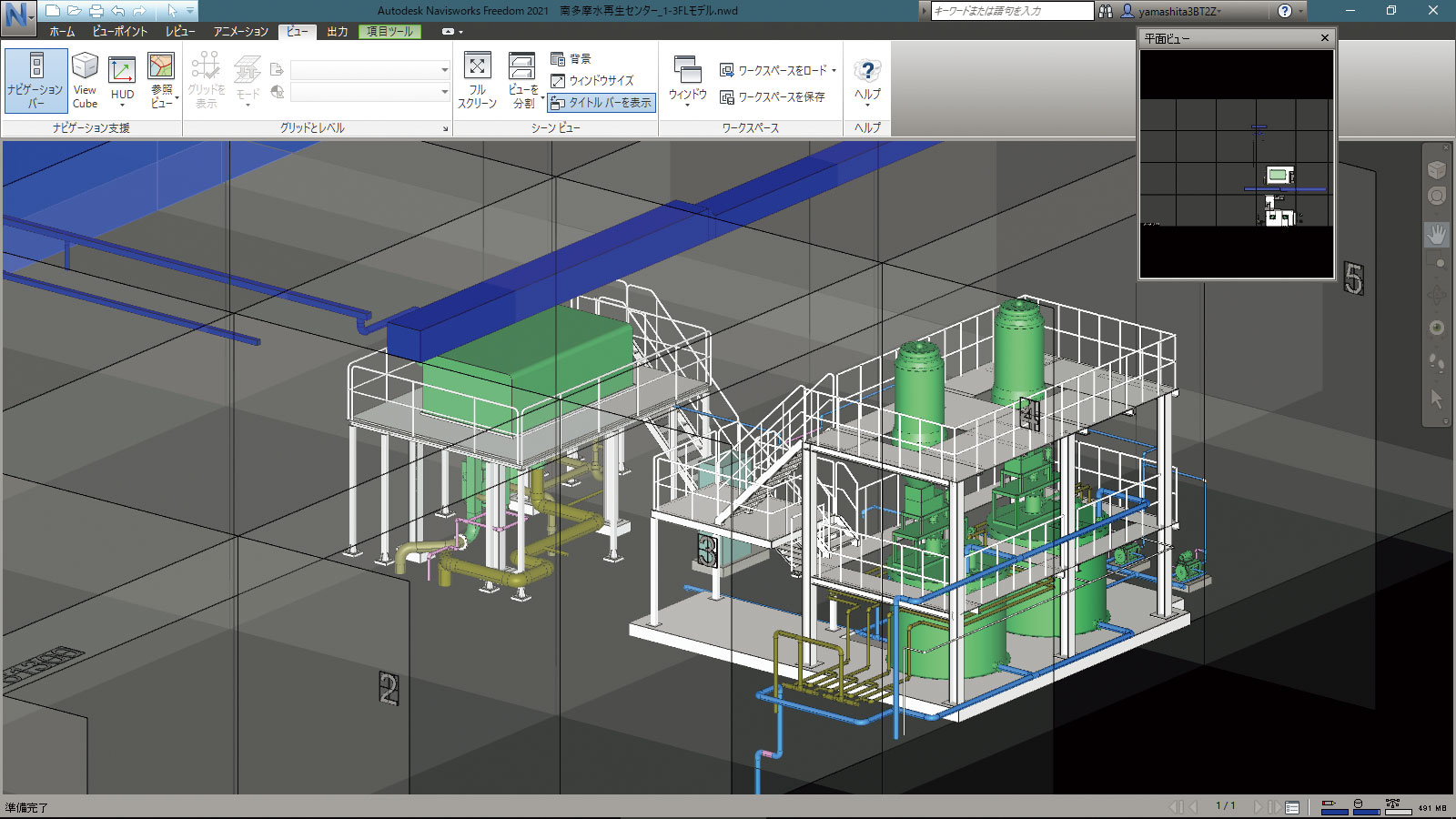Select the Look Around eye tool

coord(1436,328)
